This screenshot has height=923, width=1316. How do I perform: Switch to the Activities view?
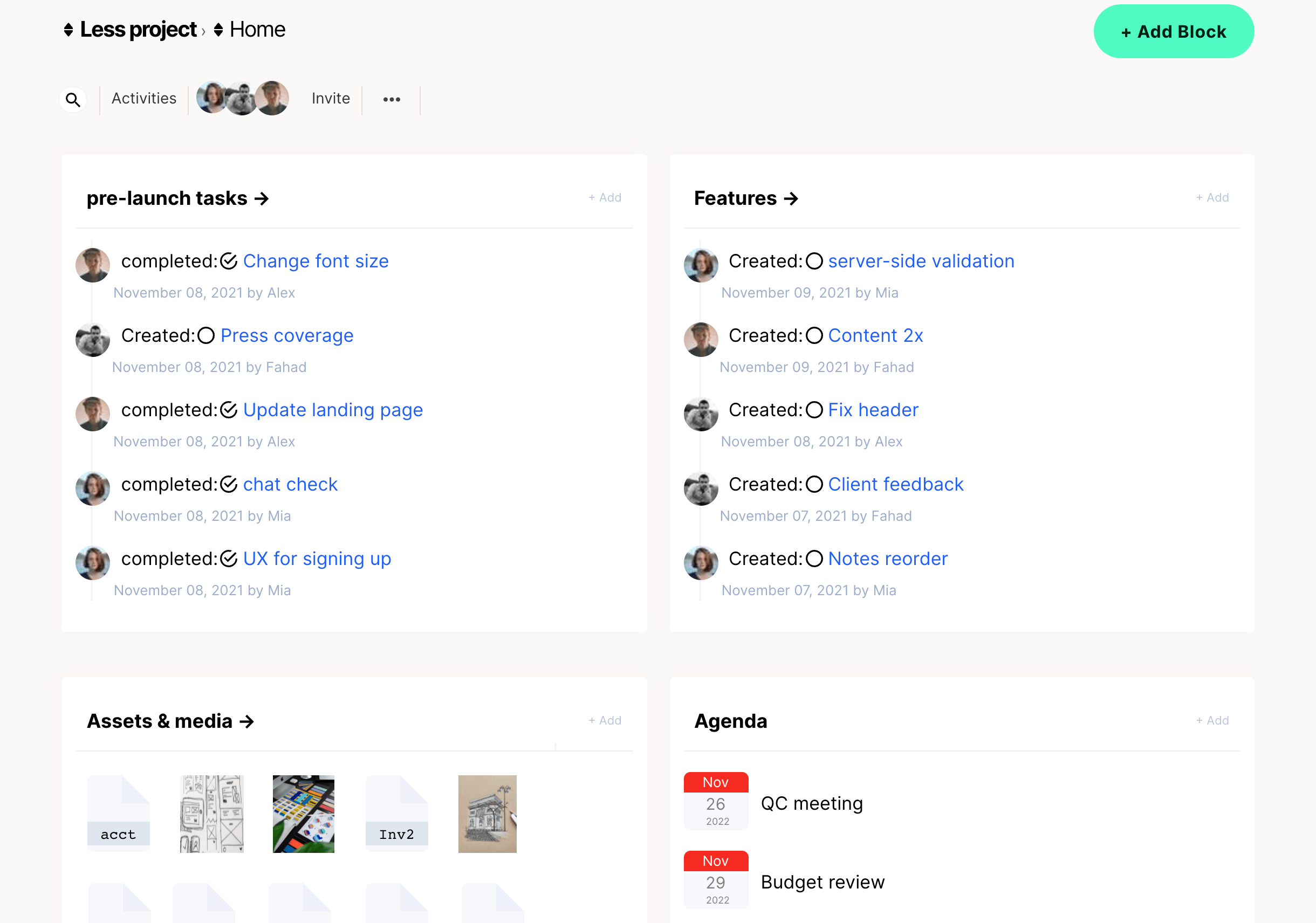(x=143, y=99)
